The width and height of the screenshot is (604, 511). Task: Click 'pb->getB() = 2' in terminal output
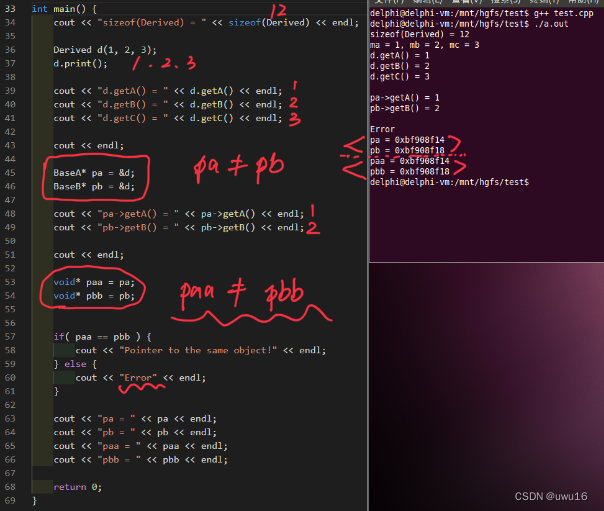tap(404, 108)
